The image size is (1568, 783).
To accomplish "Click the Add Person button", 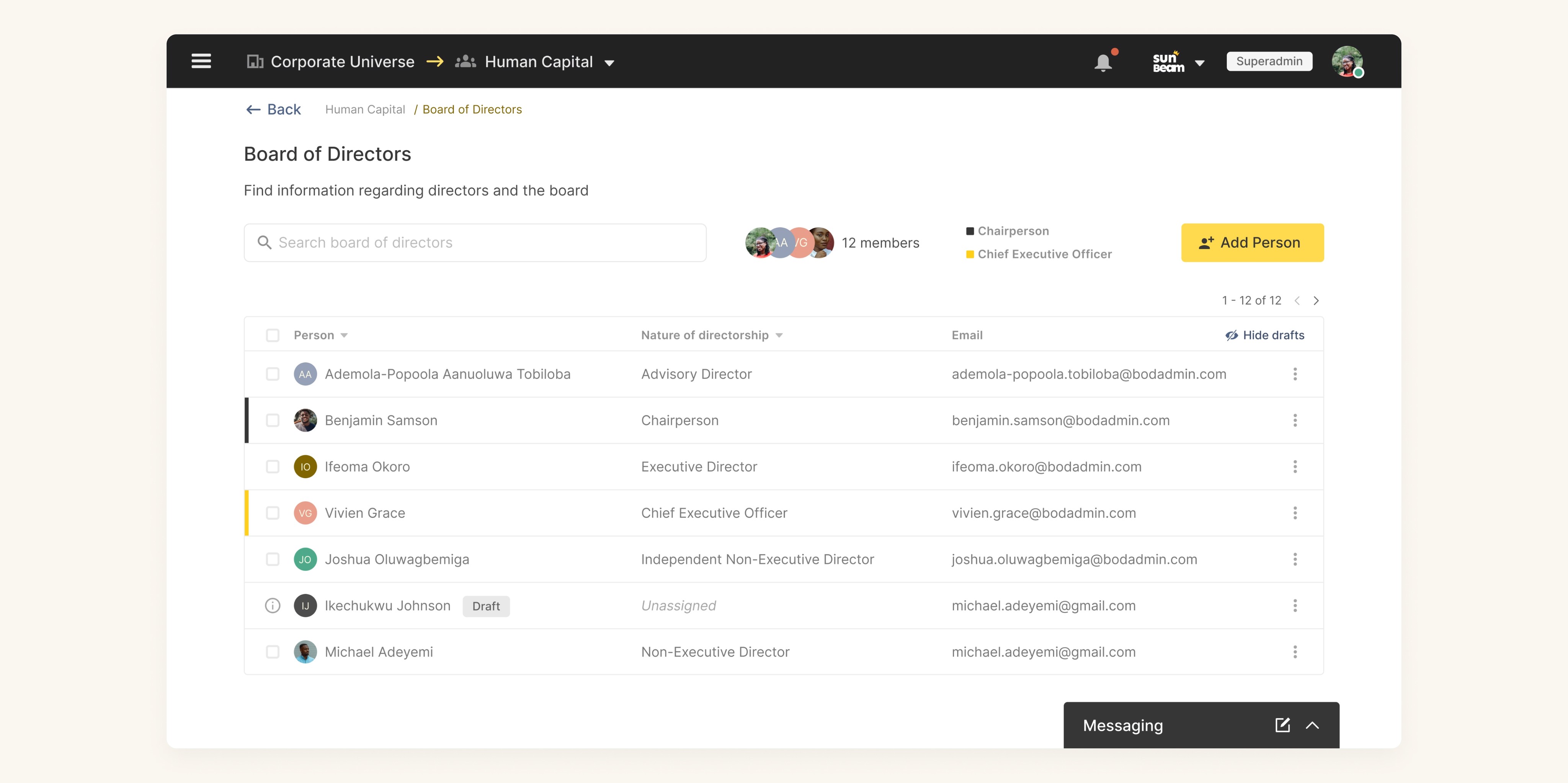I will click(x=1252, y=242).
